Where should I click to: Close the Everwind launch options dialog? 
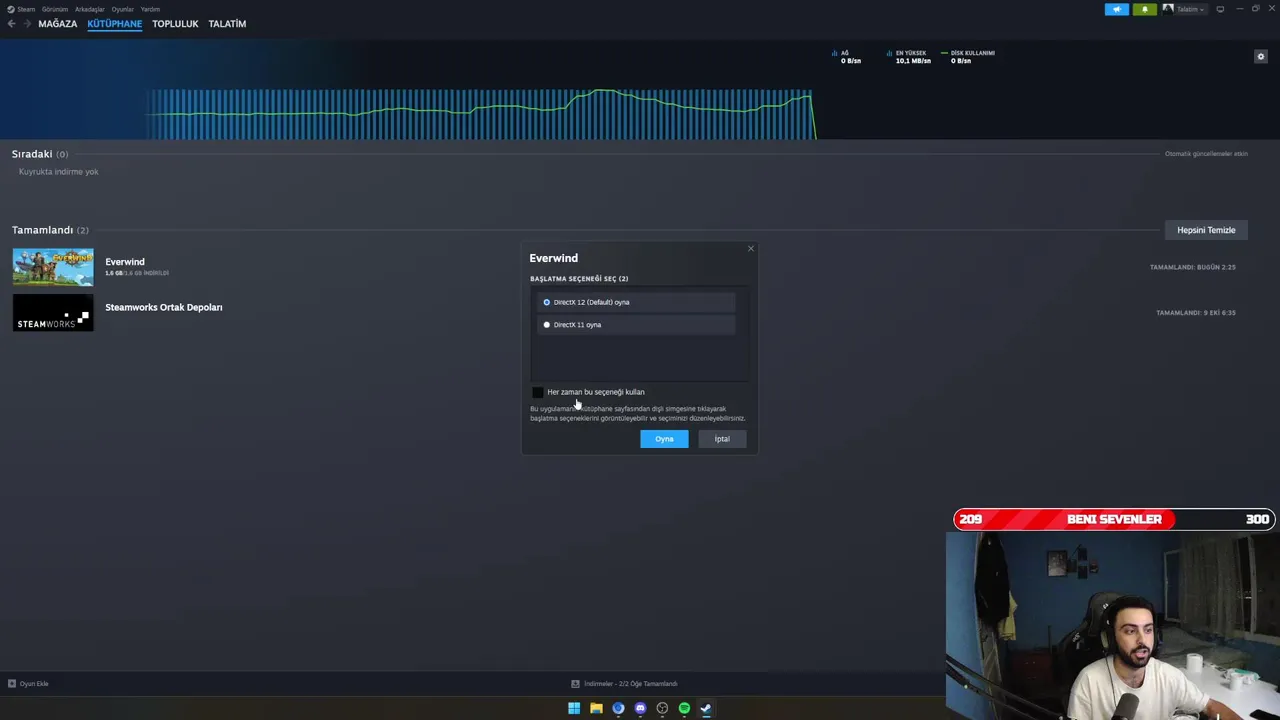point(751,248)
